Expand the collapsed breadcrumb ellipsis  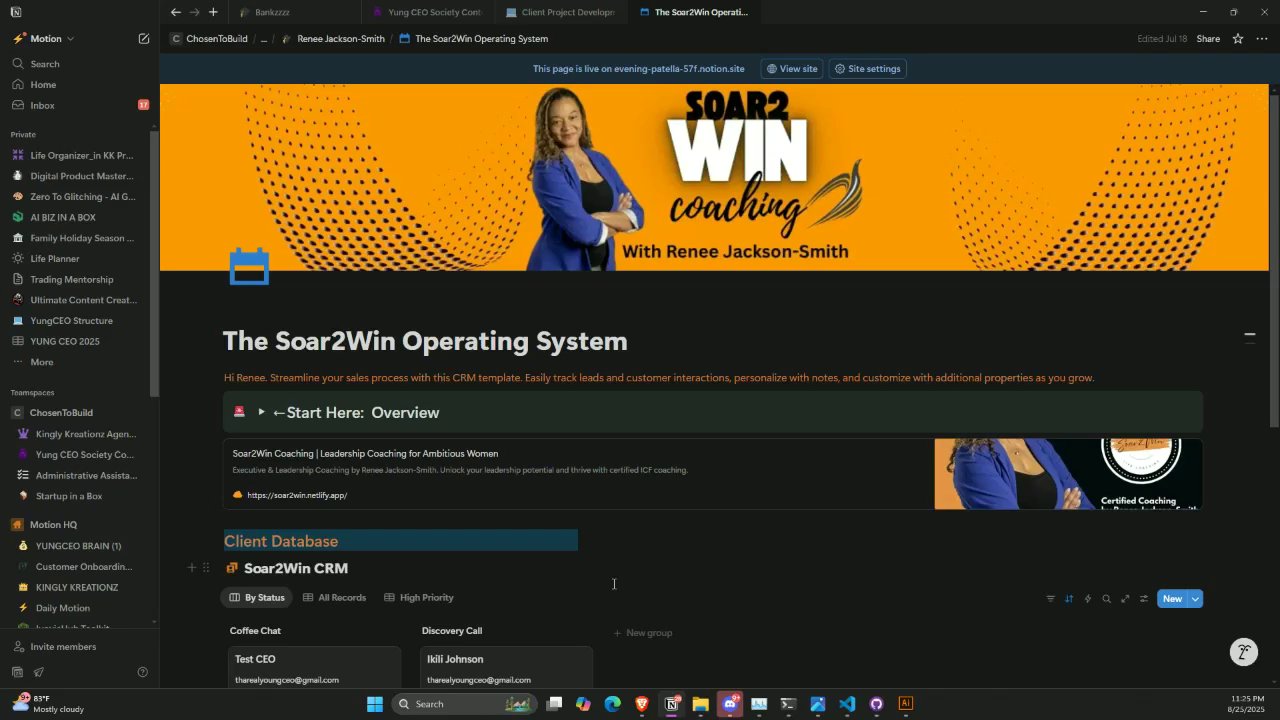click(x=264, y=39)
